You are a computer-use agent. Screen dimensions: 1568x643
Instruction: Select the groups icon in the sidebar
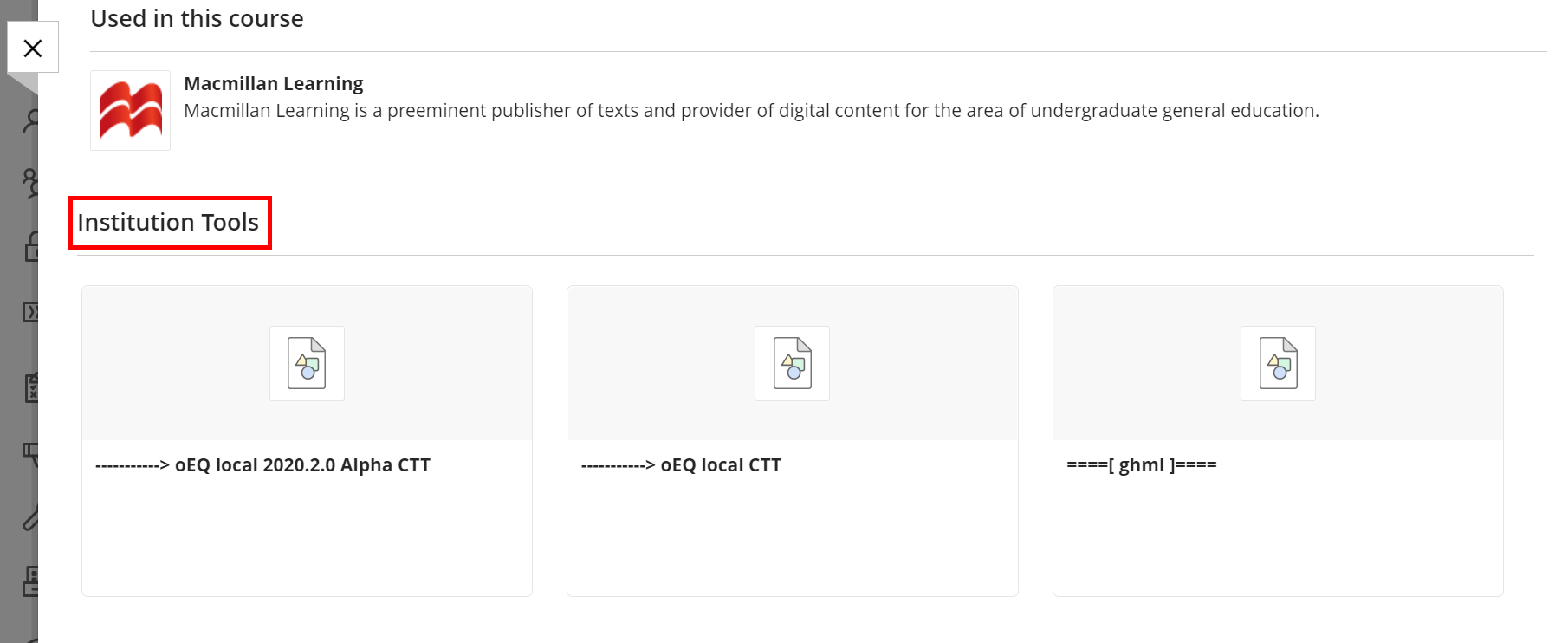32,182
